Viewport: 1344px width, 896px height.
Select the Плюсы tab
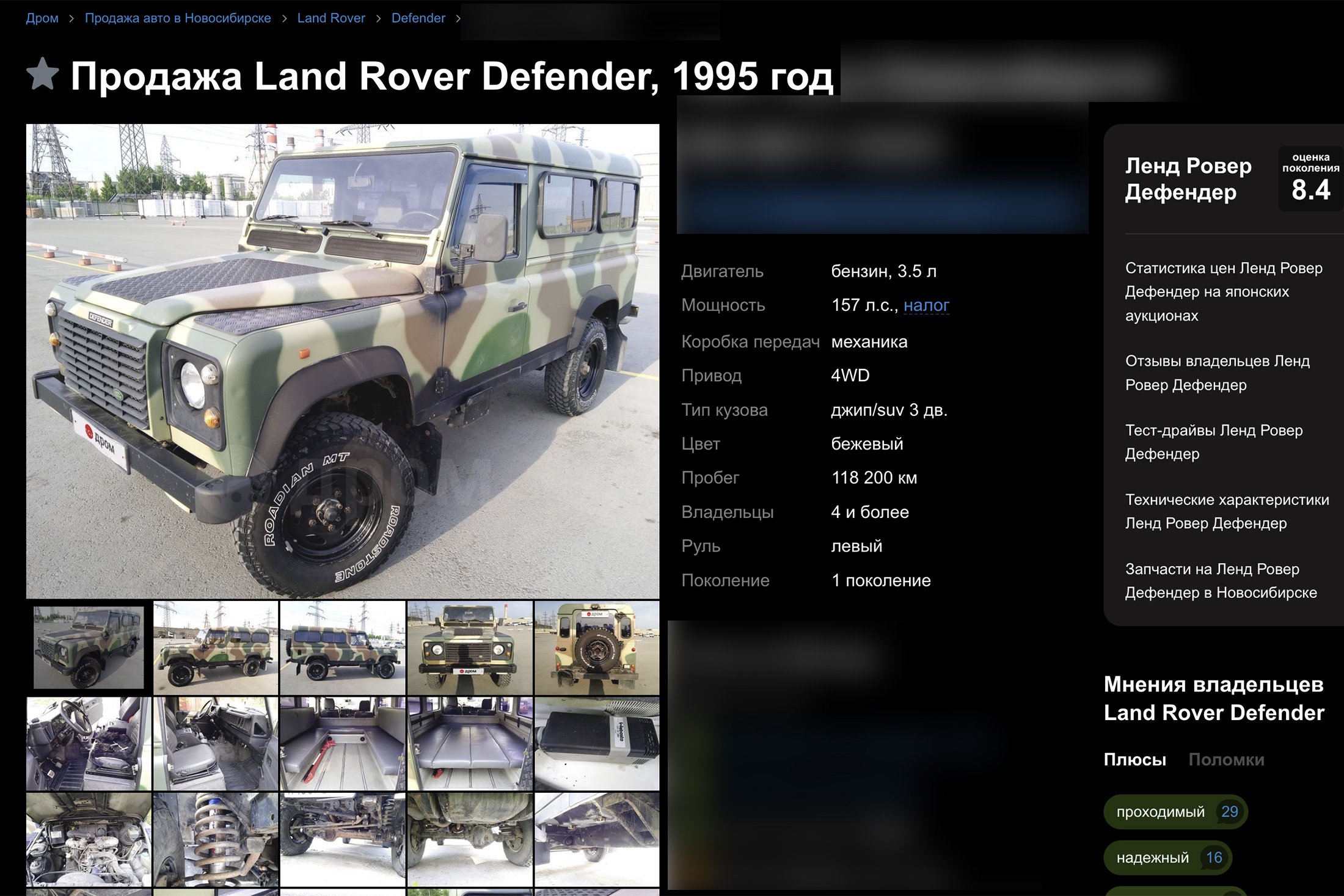pyautogui.click(x=1134, y=759)
